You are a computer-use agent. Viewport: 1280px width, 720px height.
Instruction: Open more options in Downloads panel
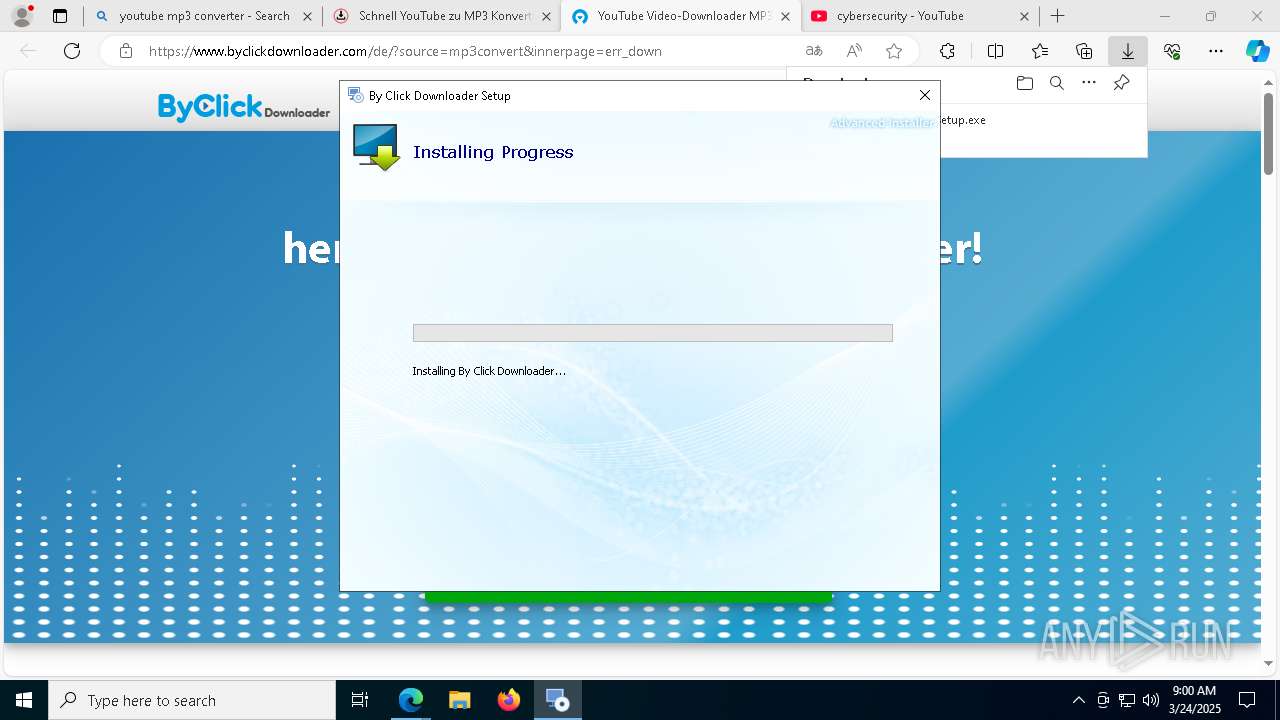(1089, 83)
